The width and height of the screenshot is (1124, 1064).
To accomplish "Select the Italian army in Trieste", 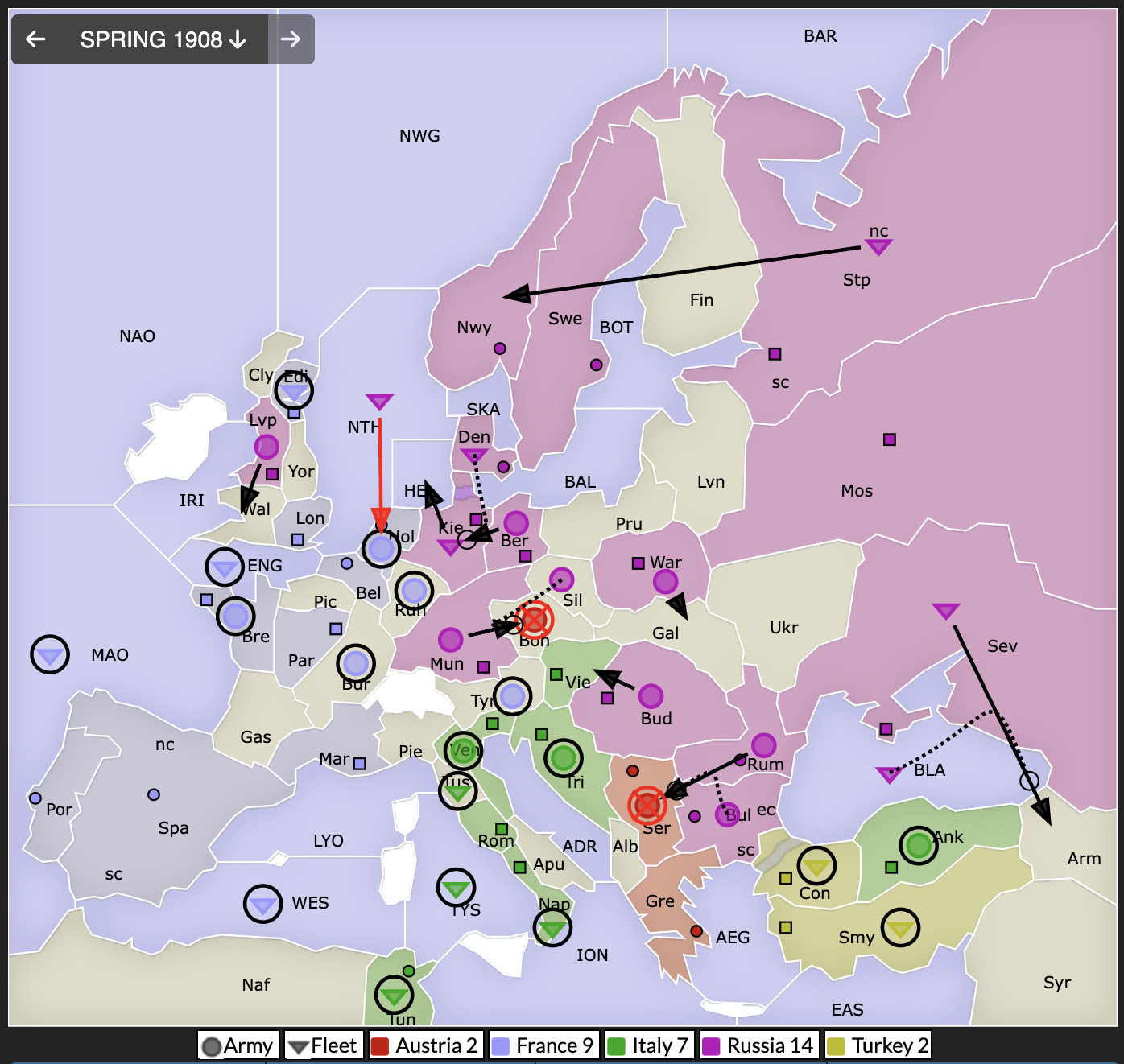I will (564, 758).
